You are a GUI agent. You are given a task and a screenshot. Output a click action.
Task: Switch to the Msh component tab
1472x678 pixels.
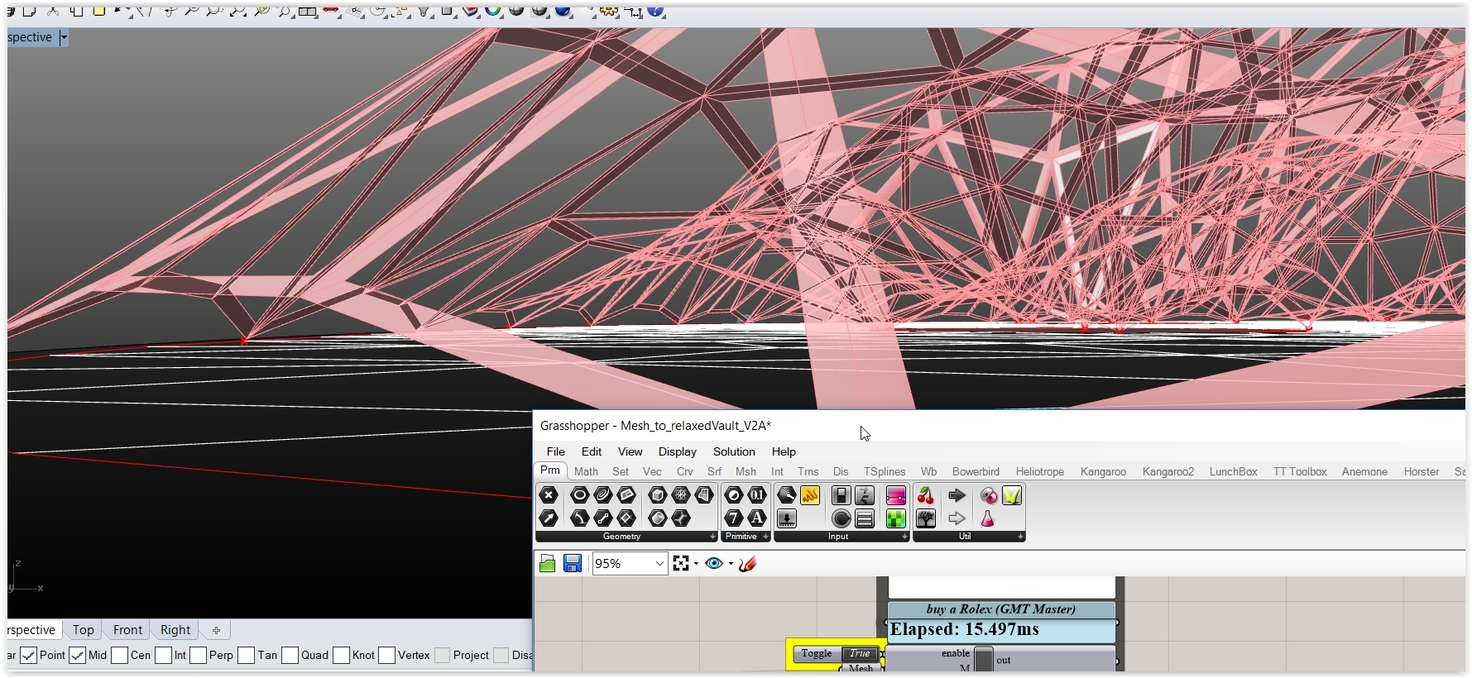pyautogui.click(x=746, y=472)
